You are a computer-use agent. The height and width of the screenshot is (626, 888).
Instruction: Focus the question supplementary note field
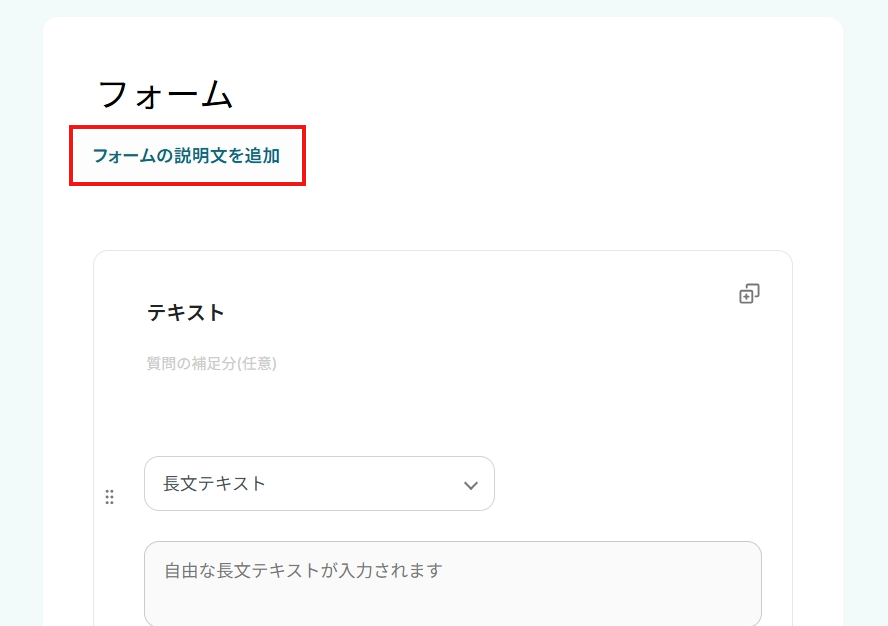coord(212,364)
